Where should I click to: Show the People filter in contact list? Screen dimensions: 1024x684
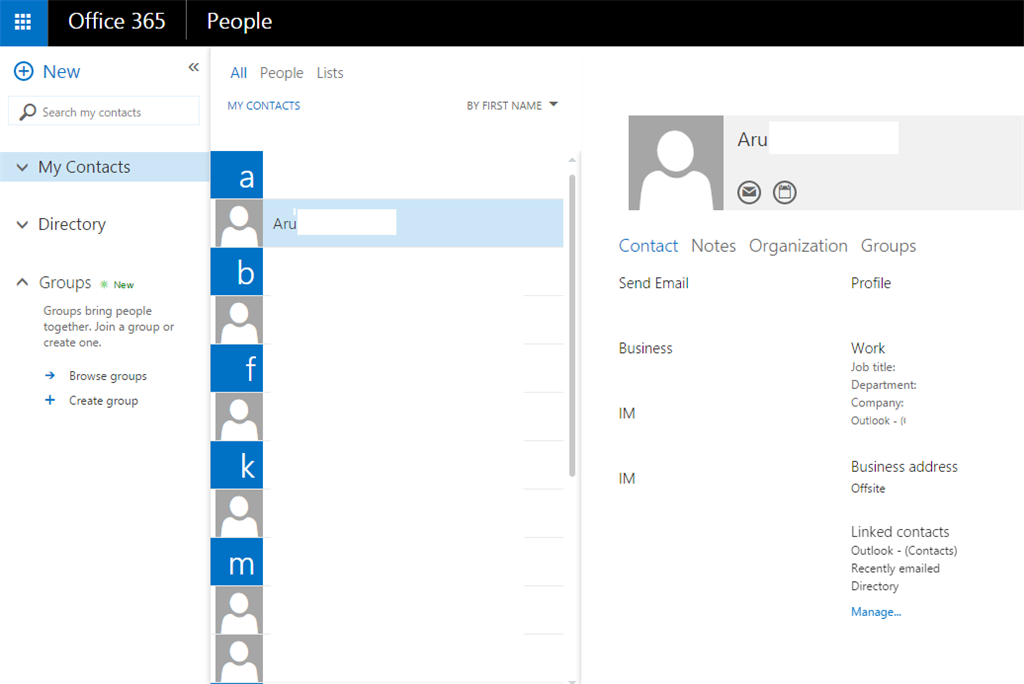(281, 73)
